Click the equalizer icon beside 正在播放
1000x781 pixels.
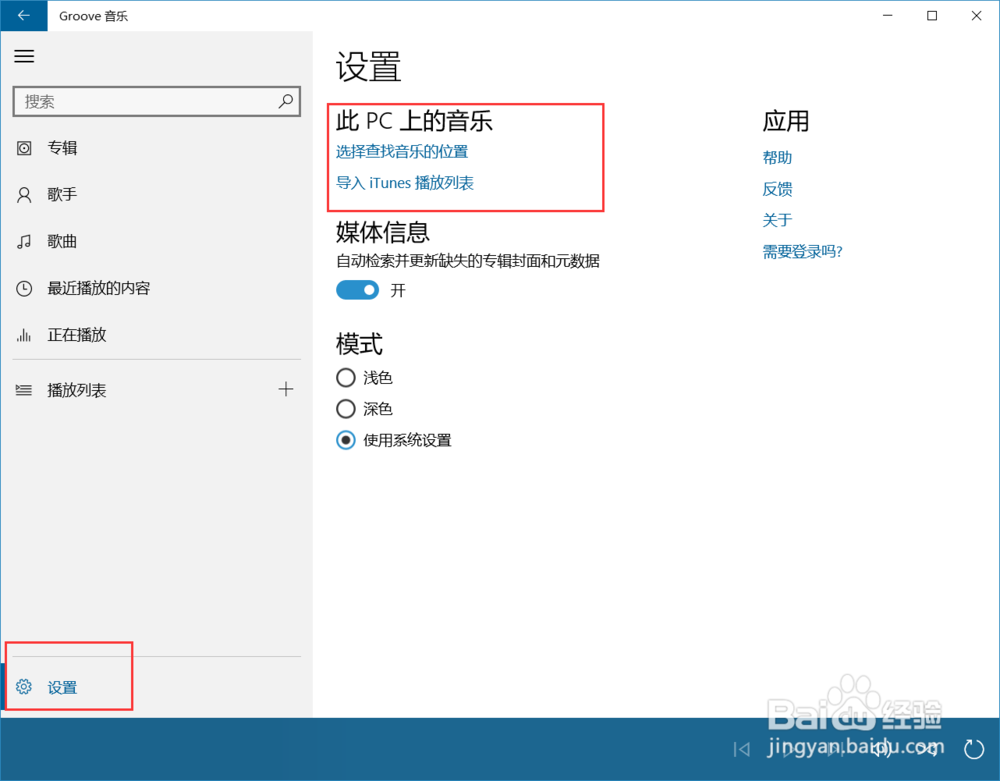click(24, 335)
